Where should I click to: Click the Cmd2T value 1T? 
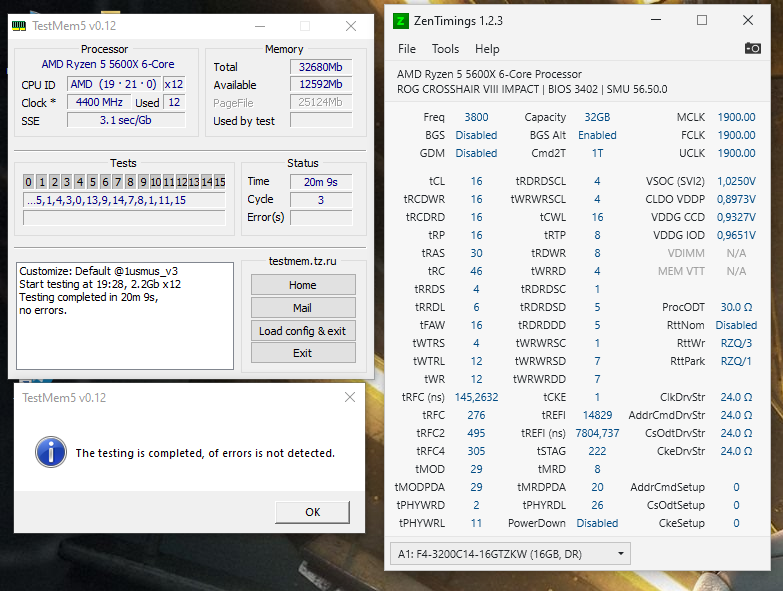click(x=597, y=153)
